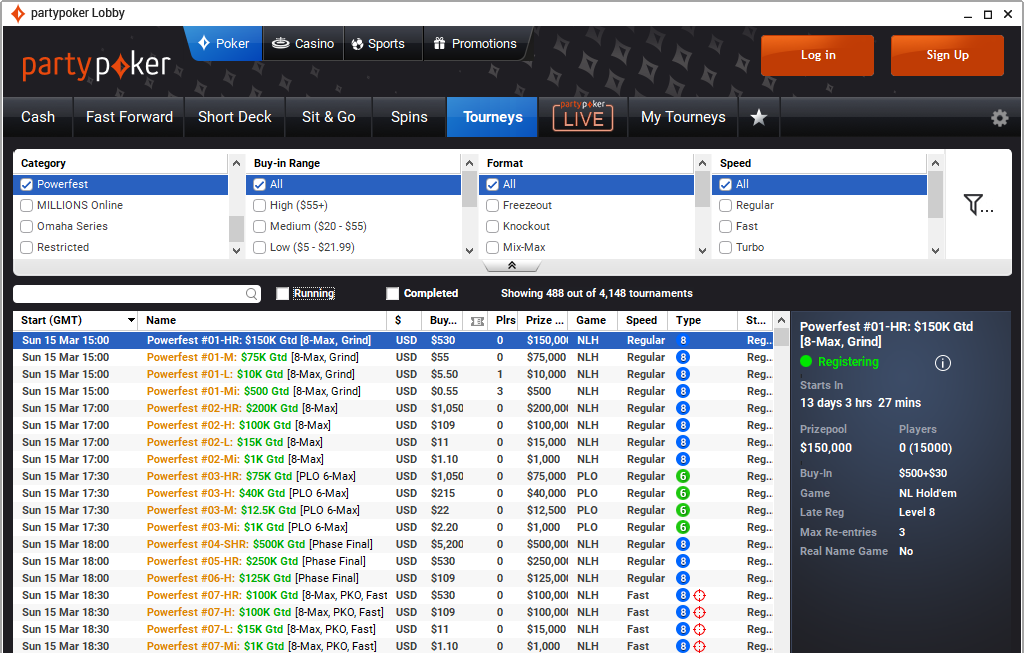Image resolution: width=1024 pixels, height=653 pixels.
Task: Click 8-max icon in Powerfest #02-HR row
Action: coord(682,408)
